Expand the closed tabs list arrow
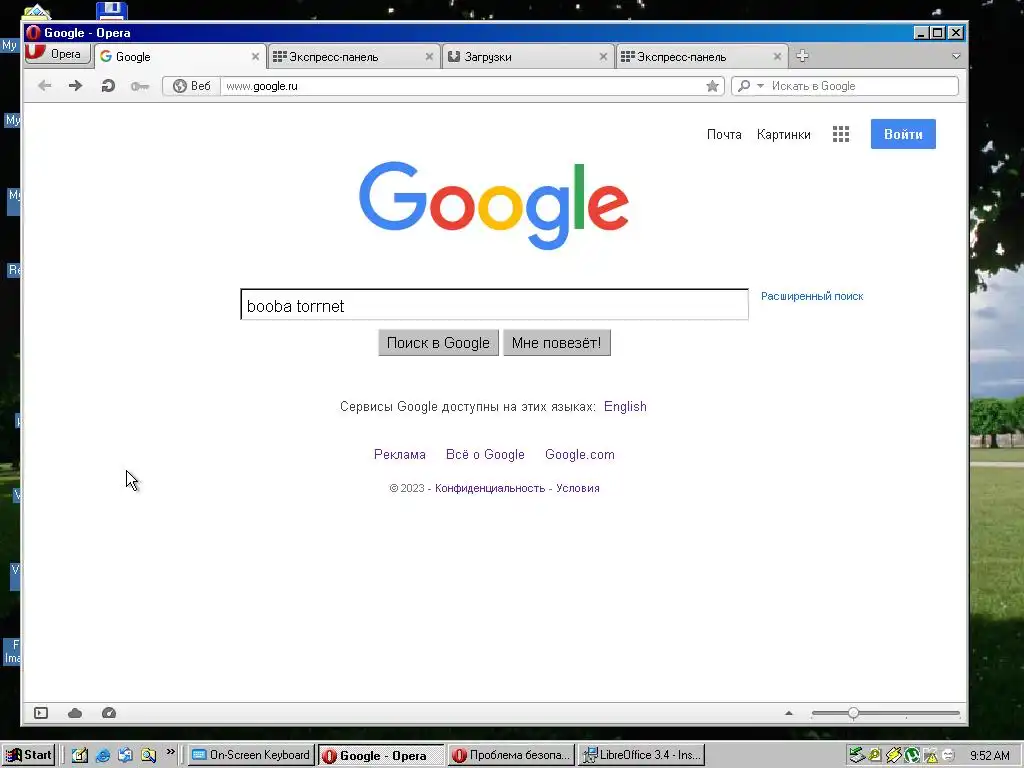Viewport: 1024px width, 768px height. point(956,56)
